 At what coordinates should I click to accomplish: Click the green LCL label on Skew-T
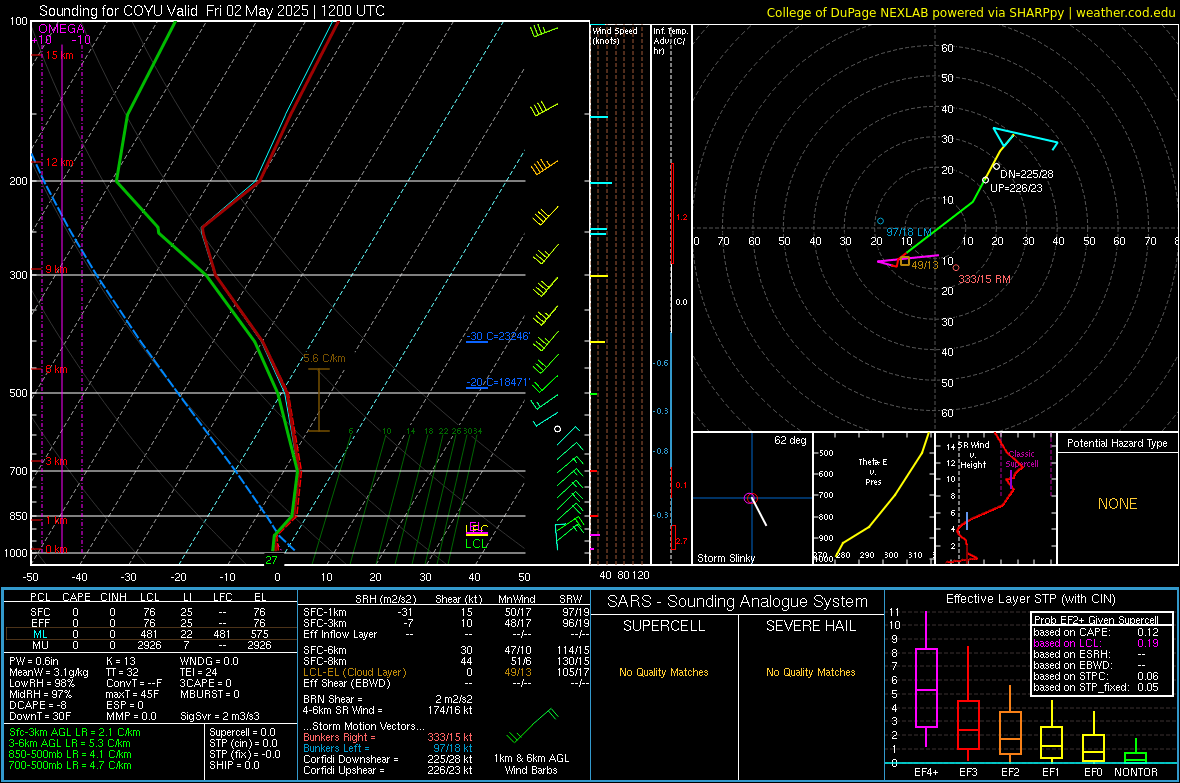pos(476,544)
